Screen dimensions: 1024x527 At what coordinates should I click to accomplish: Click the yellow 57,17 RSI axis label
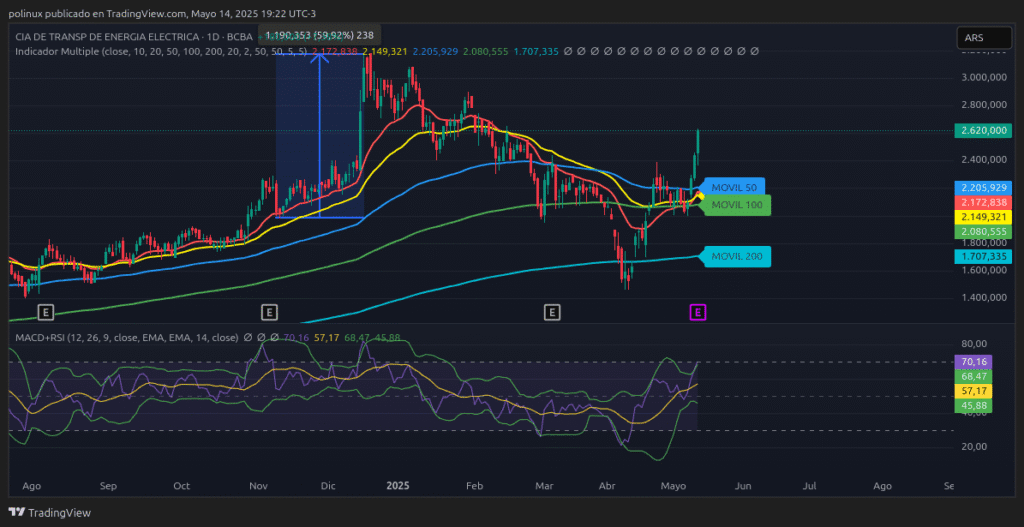[972, 390]
